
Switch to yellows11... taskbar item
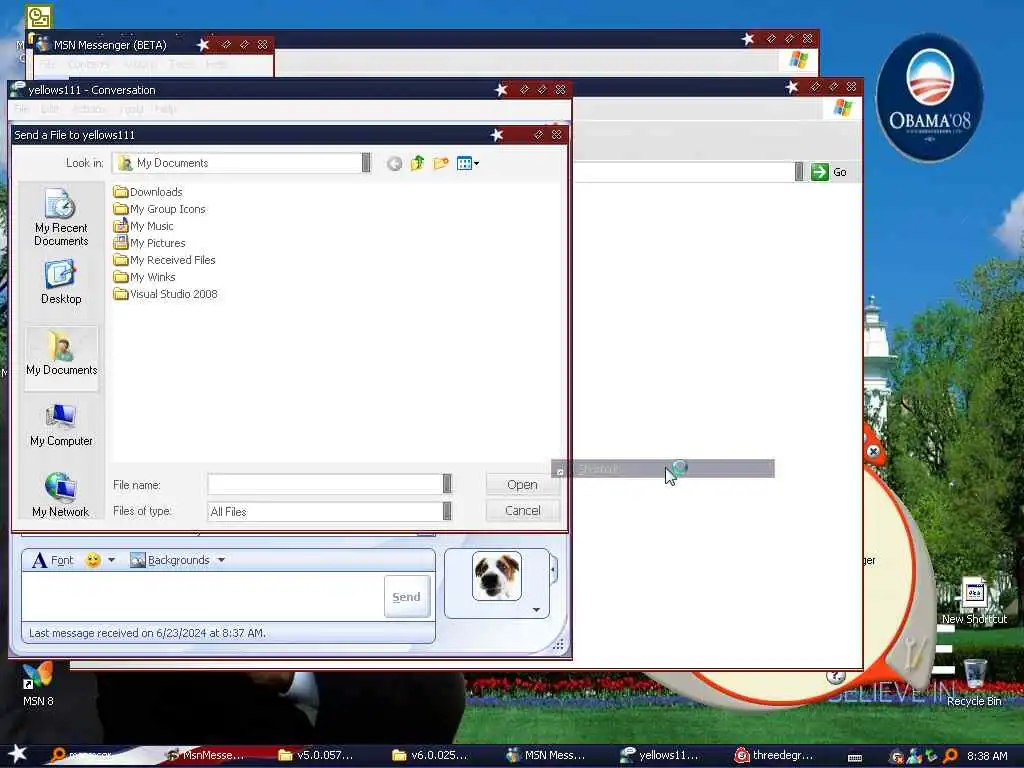click(x=660, y=755)
